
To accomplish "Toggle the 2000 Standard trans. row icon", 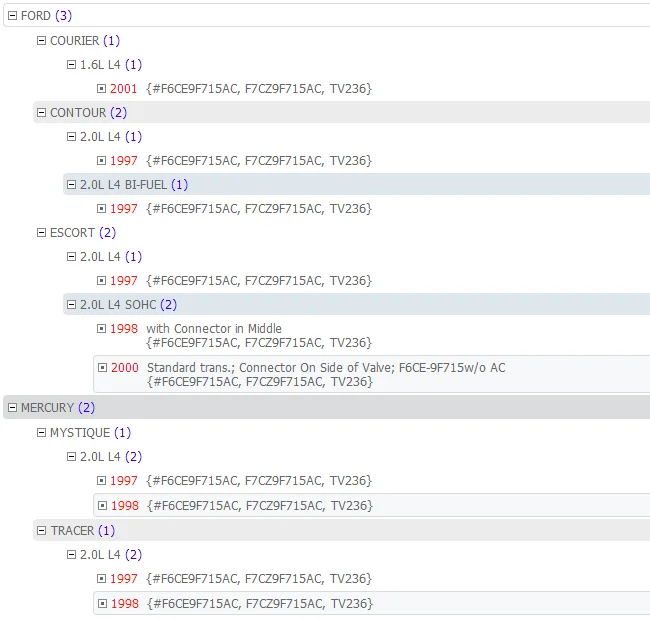I will click(x=102, y=368).
